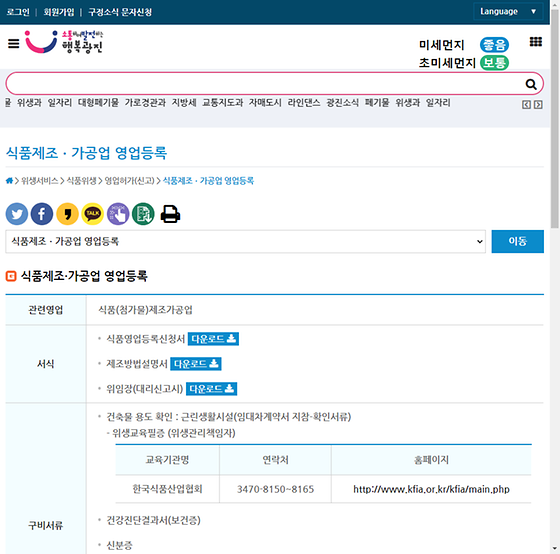
Task: Print this page
Action: click(170, 214)
